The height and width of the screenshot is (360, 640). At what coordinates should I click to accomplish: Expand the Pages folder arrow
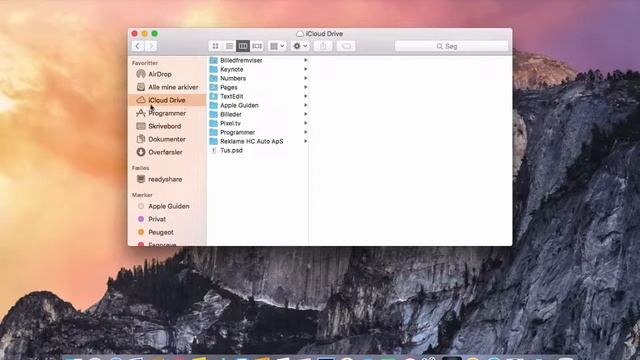pos(305,87)
